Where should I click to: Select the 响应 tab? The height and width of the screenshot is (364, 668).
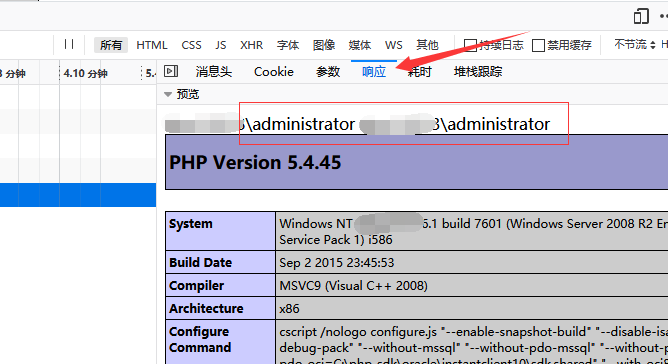(374, 72)
